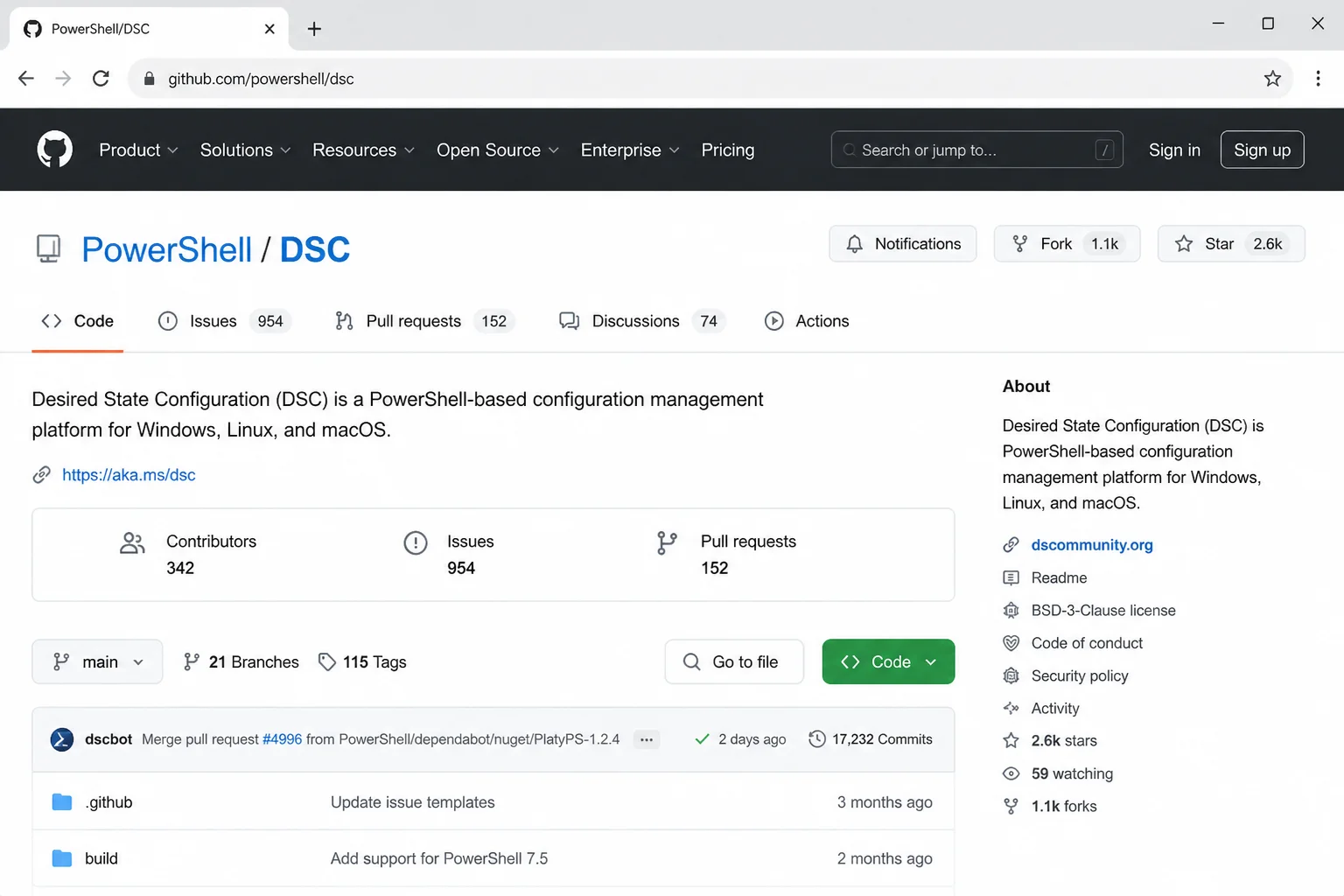Image resolution: width=1344 pixels, height=896 pixels.
Task: Switch to the Pull requests tab
Action: [424, 321]
